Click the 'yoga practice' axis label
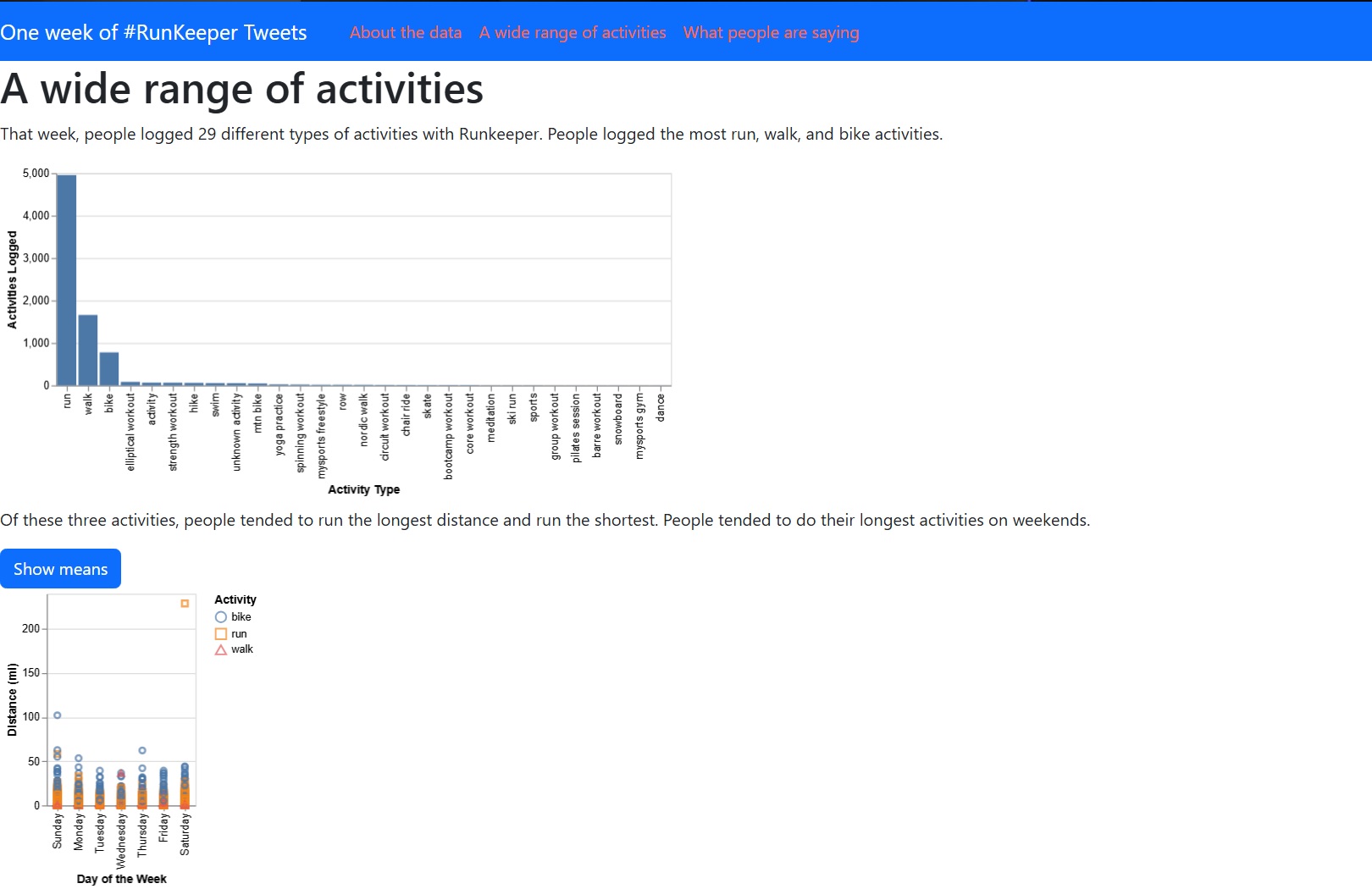The width and height of the screenshot is (1372, 889). [279, 424]
